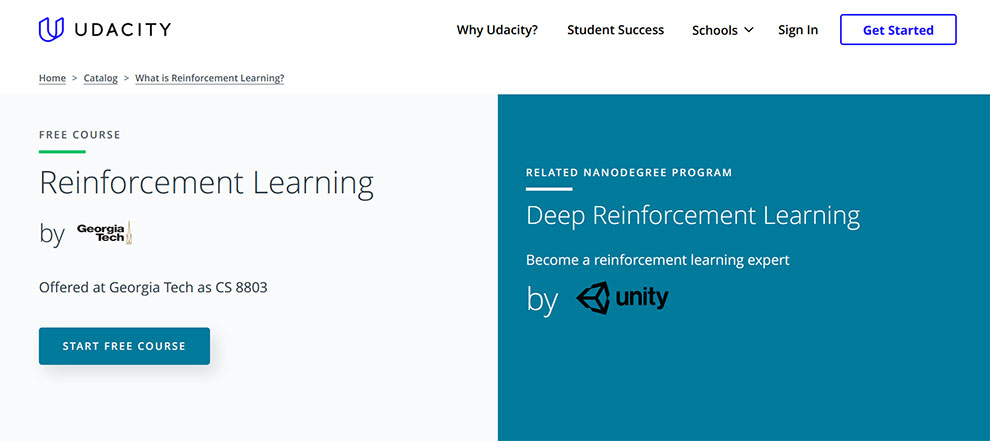
Task: Click the Georgia Tech logo
Action: pyautogui.click(x=104, y=233)
